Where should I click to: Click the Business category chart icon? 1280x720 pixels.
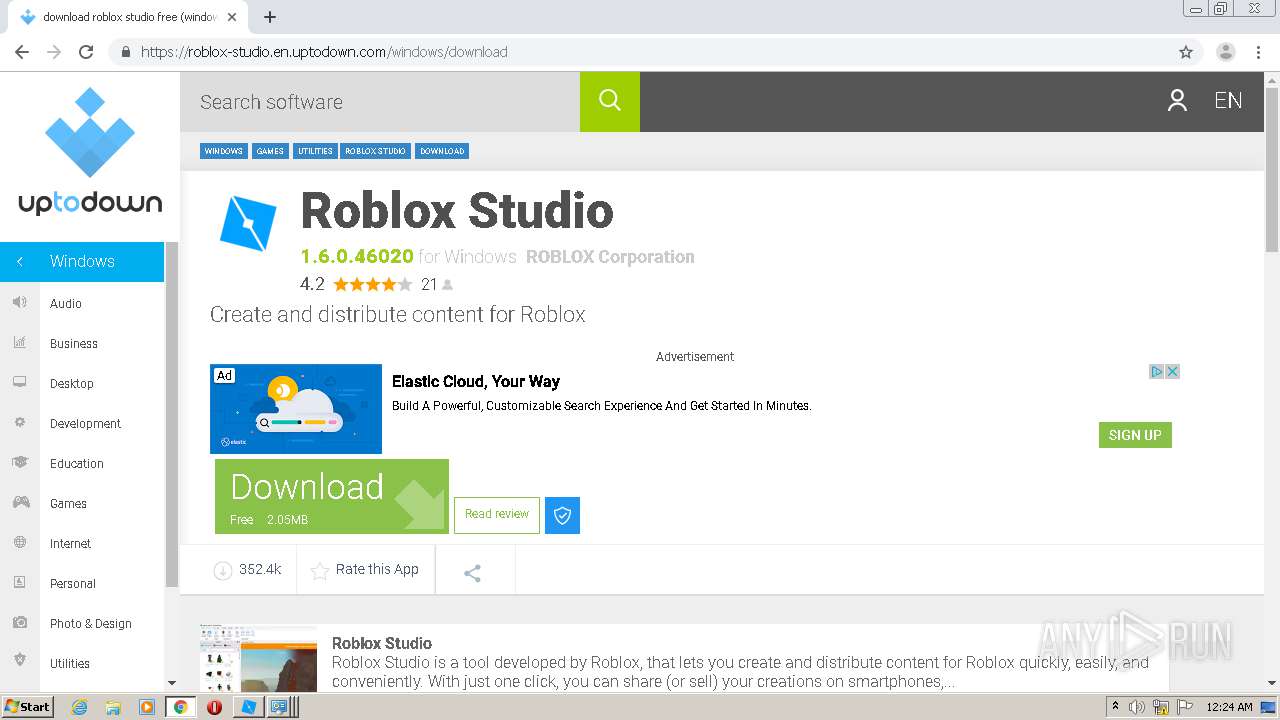[x=20, y=342]
